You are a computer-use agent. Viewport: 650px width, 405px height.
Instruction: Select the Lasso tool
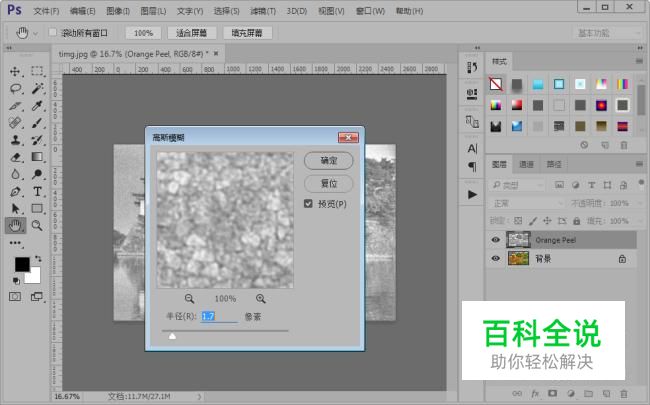point(15,88)
